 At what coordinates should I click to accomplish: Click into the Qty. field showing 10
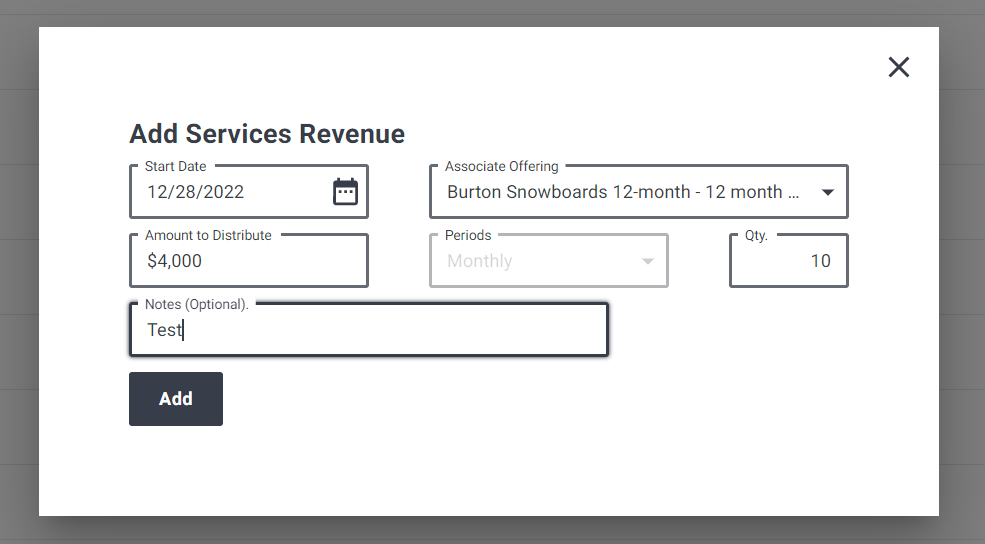[x=788, y=261]
